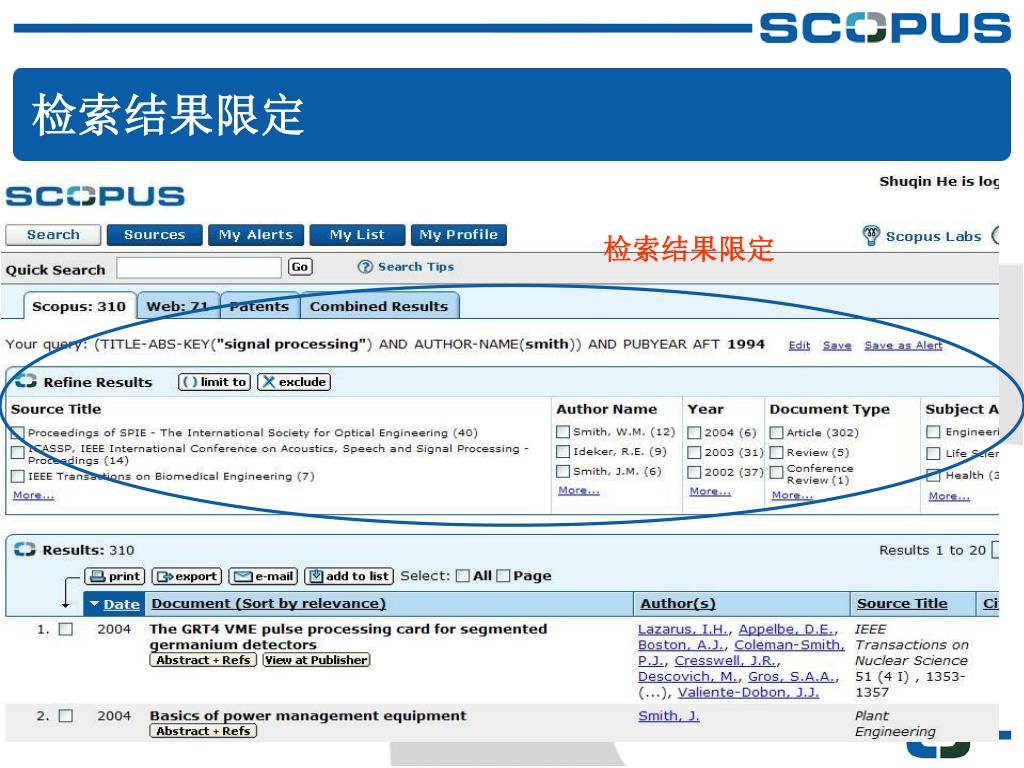Check Proceedings of SPIE source title
The image size is (1024, 768).
tap(18, 432)
